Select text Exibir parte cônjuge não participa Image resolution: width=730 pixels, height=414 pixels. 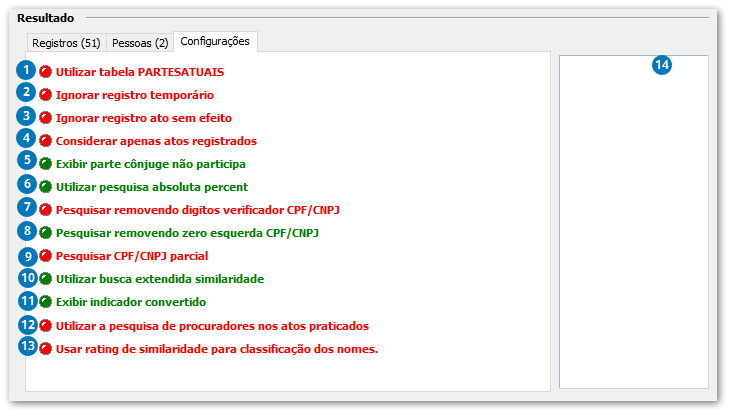click(150, 164)
